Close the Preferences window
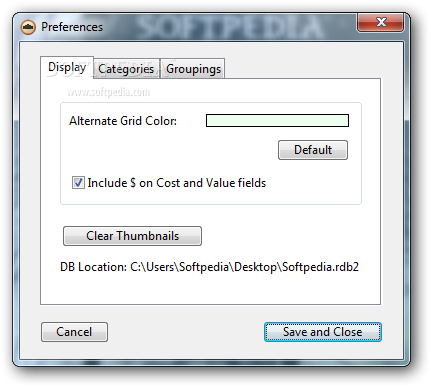 click(381, 22)
